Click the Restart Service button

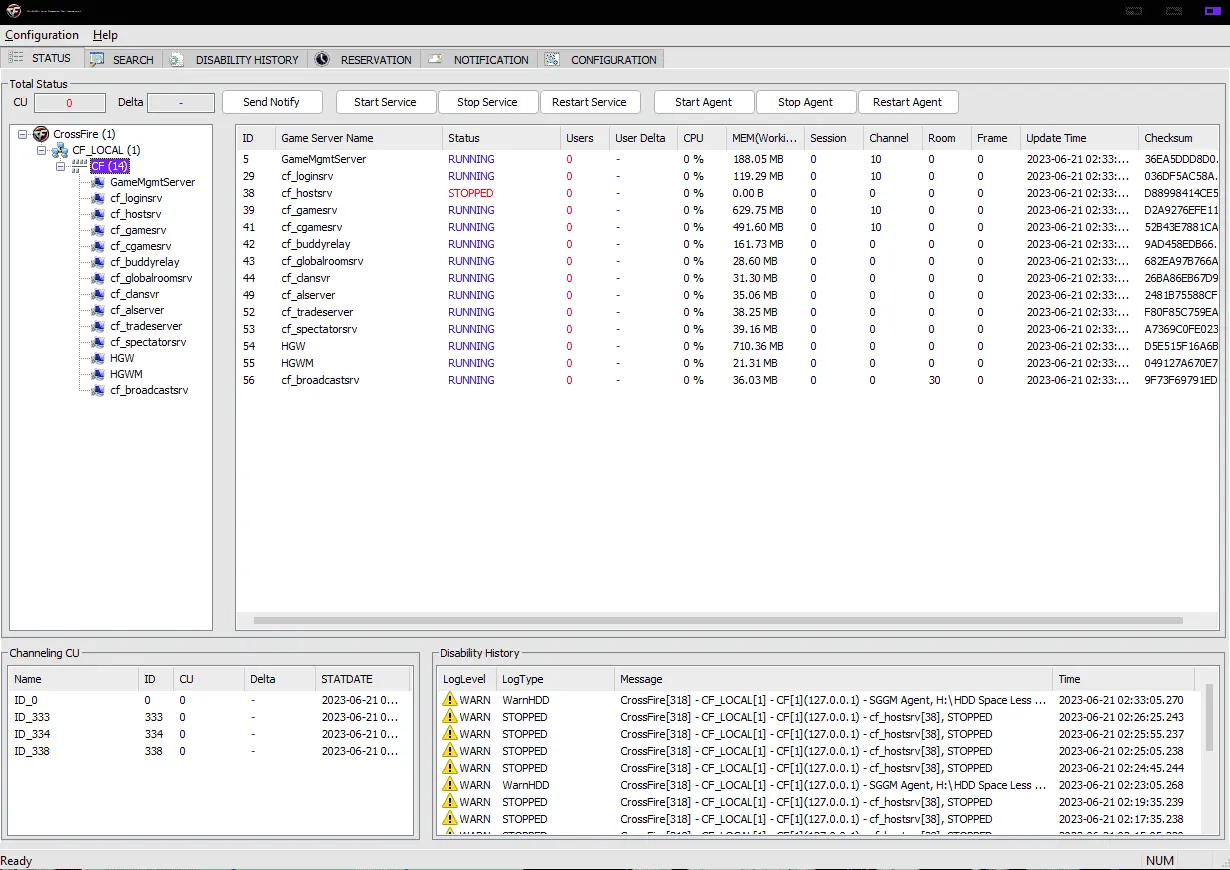(589, 102)
